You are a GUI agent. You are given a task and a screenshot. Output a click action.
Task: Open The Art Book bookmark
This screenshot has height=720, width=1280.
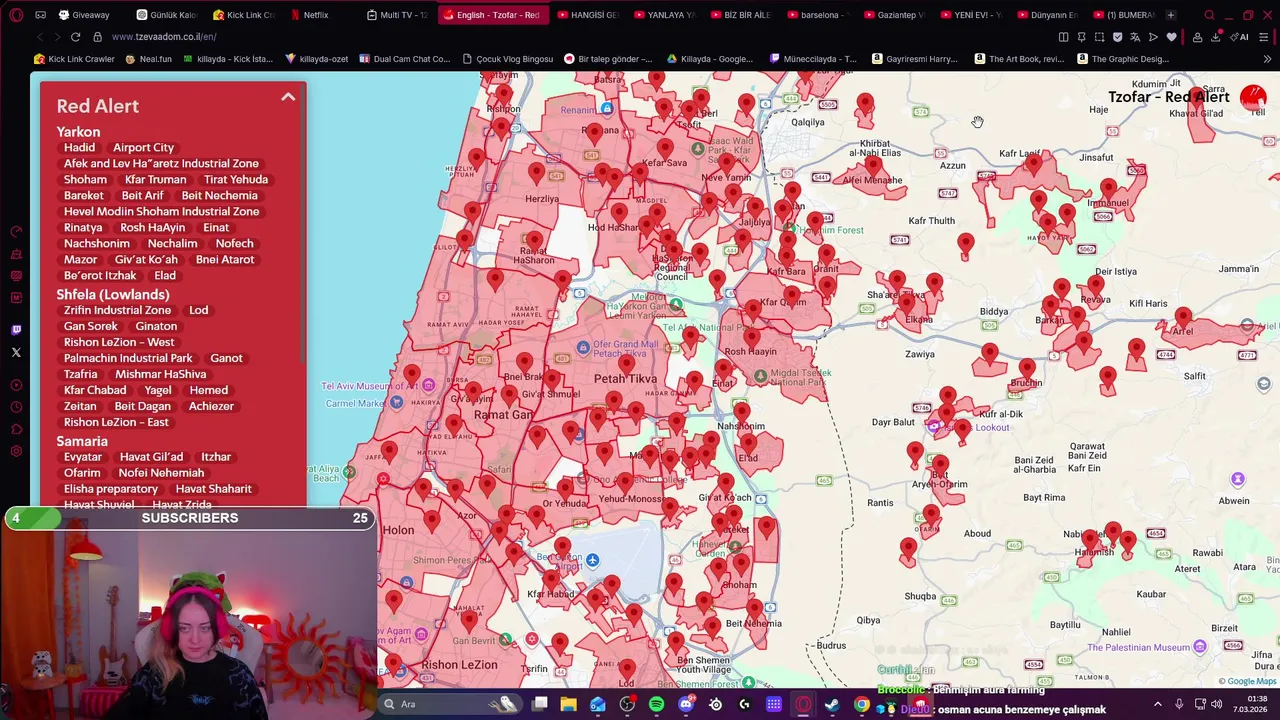(1018, 59)
